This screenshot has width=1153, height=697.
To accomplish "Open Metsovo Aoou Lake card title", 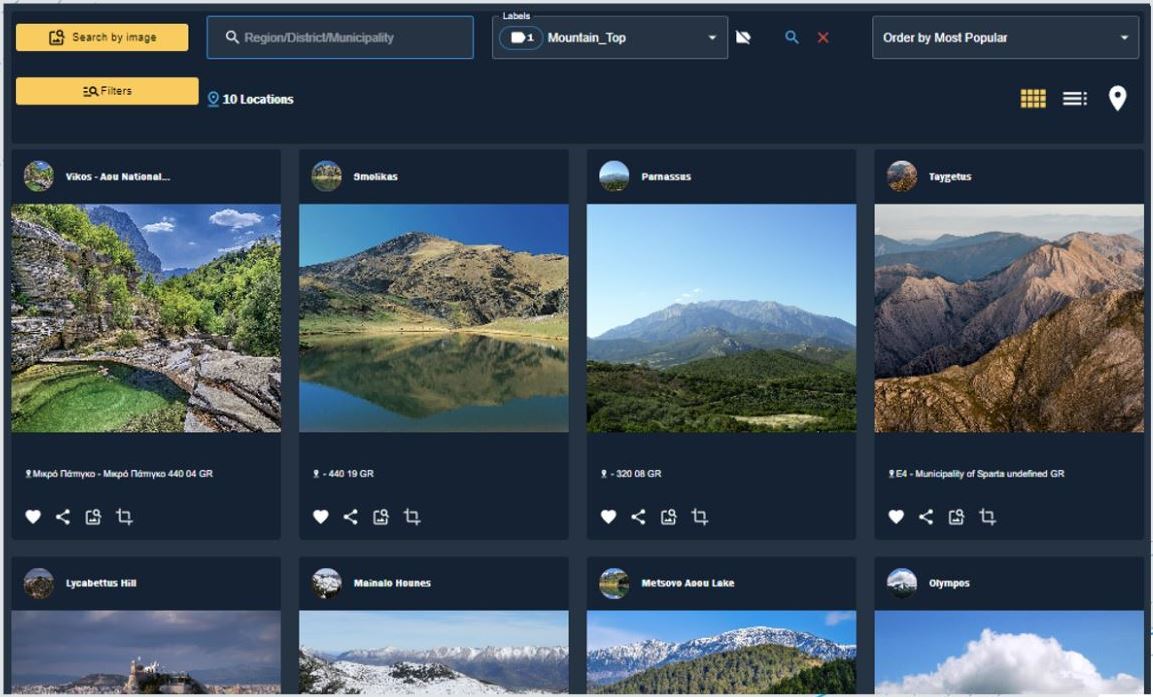I will [x=688, y=583].
